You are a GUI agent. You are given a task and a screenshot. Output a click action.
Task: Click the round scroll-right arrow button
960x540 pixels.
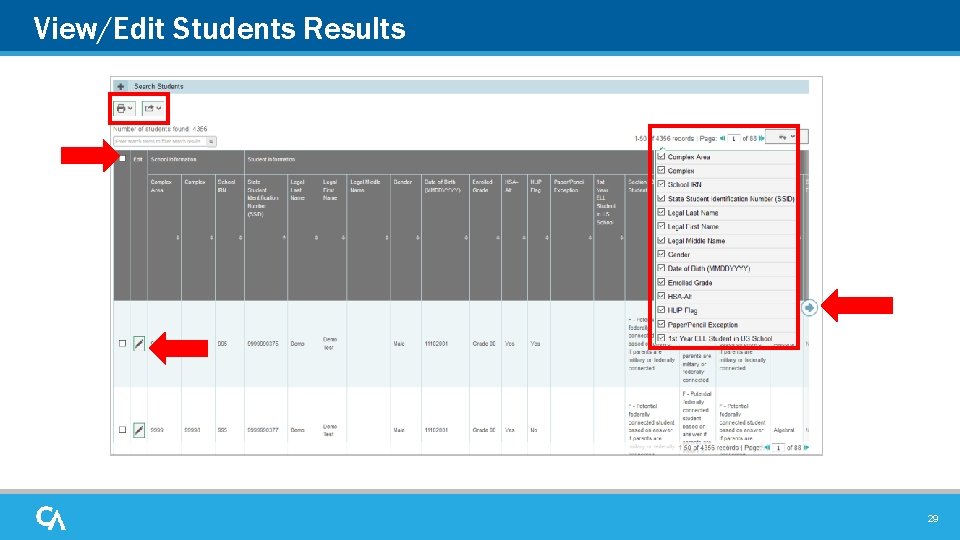pos(809,307)
